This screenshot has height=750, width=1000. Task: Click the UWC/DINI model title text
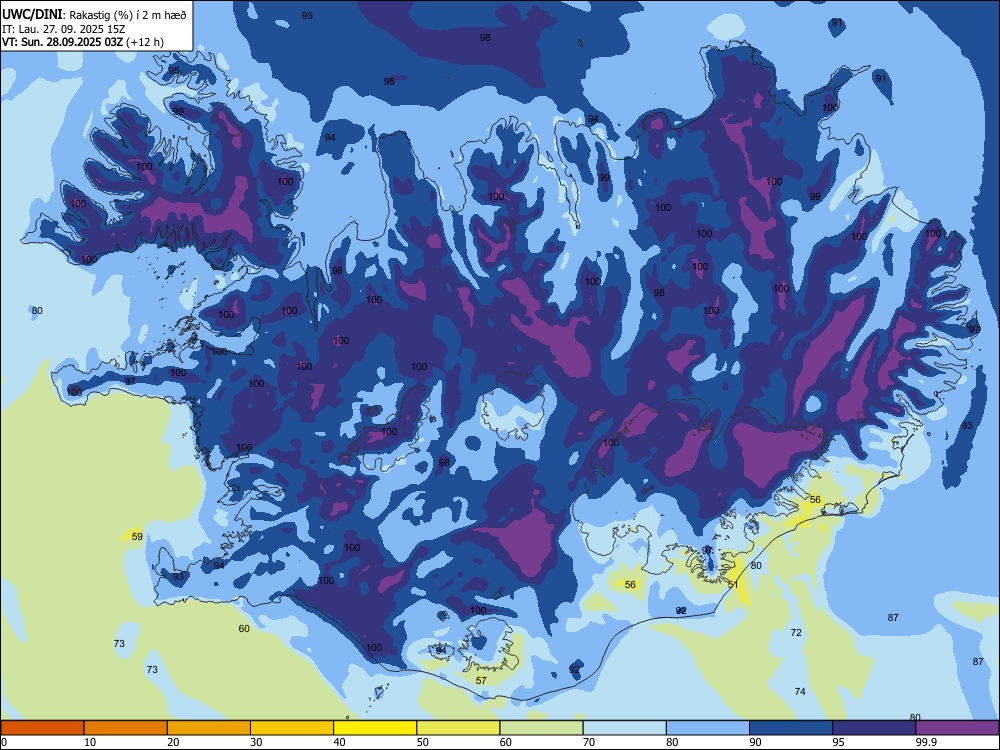[x=32, y=15]
